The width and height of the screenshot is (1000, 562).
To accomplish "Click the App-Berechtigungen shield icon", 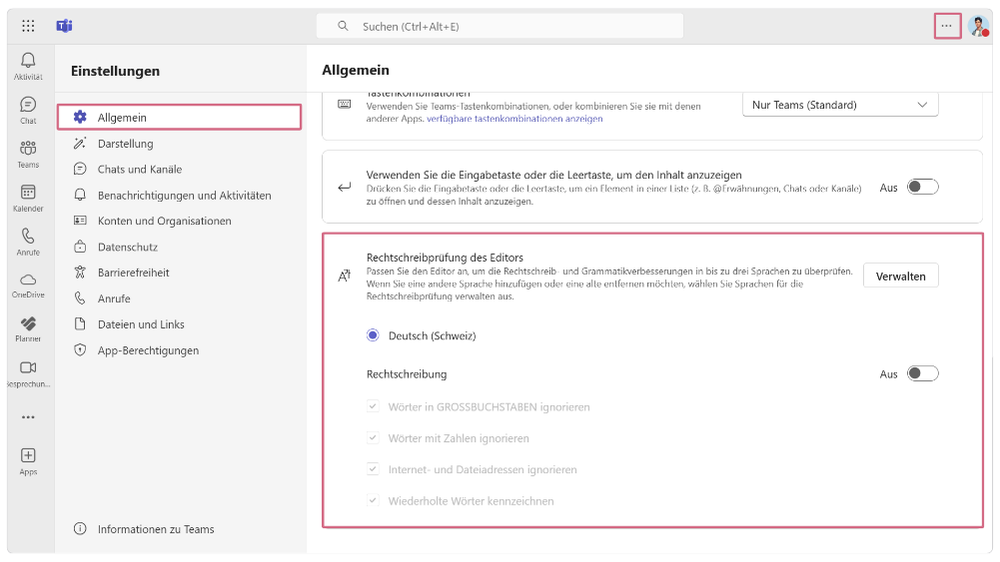I will click(80, 350).
